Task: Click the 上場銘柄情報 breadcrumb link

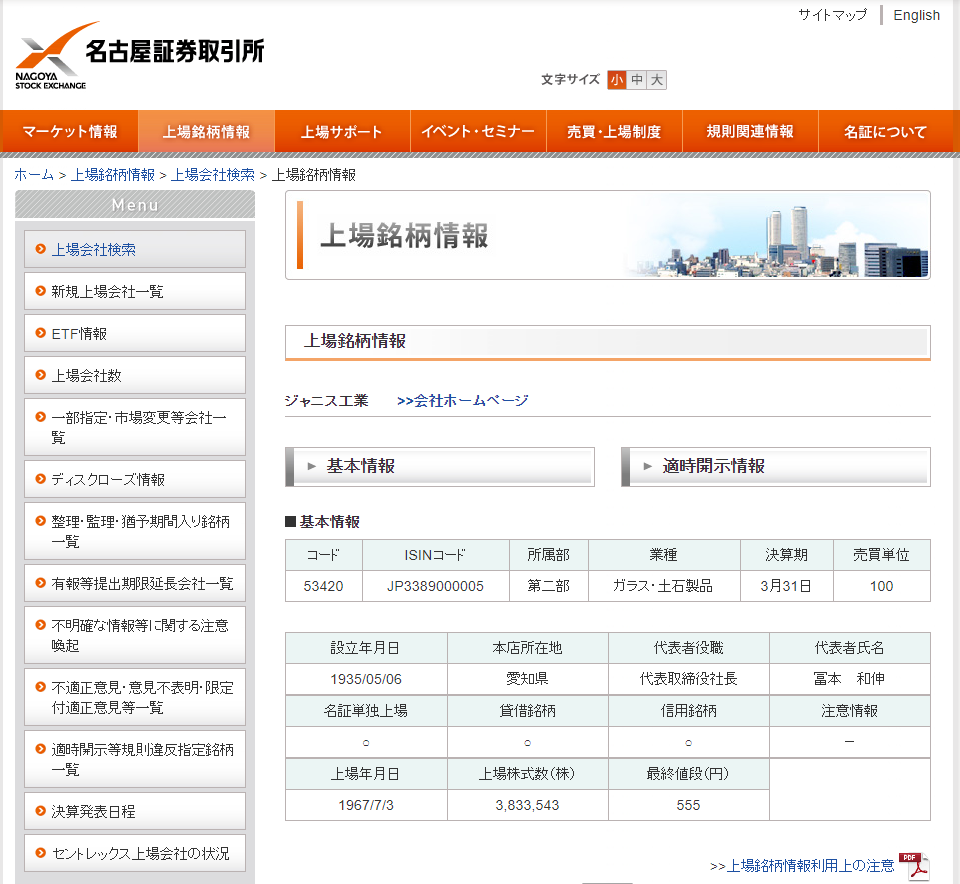Action: pos(113,174)
